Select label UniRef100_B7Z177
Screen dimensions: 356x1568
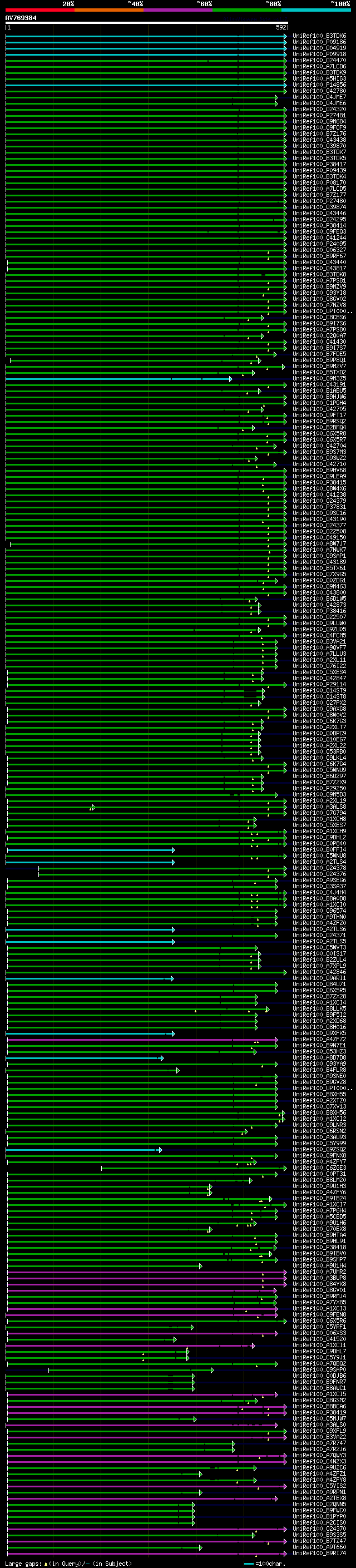pos(319,195)
